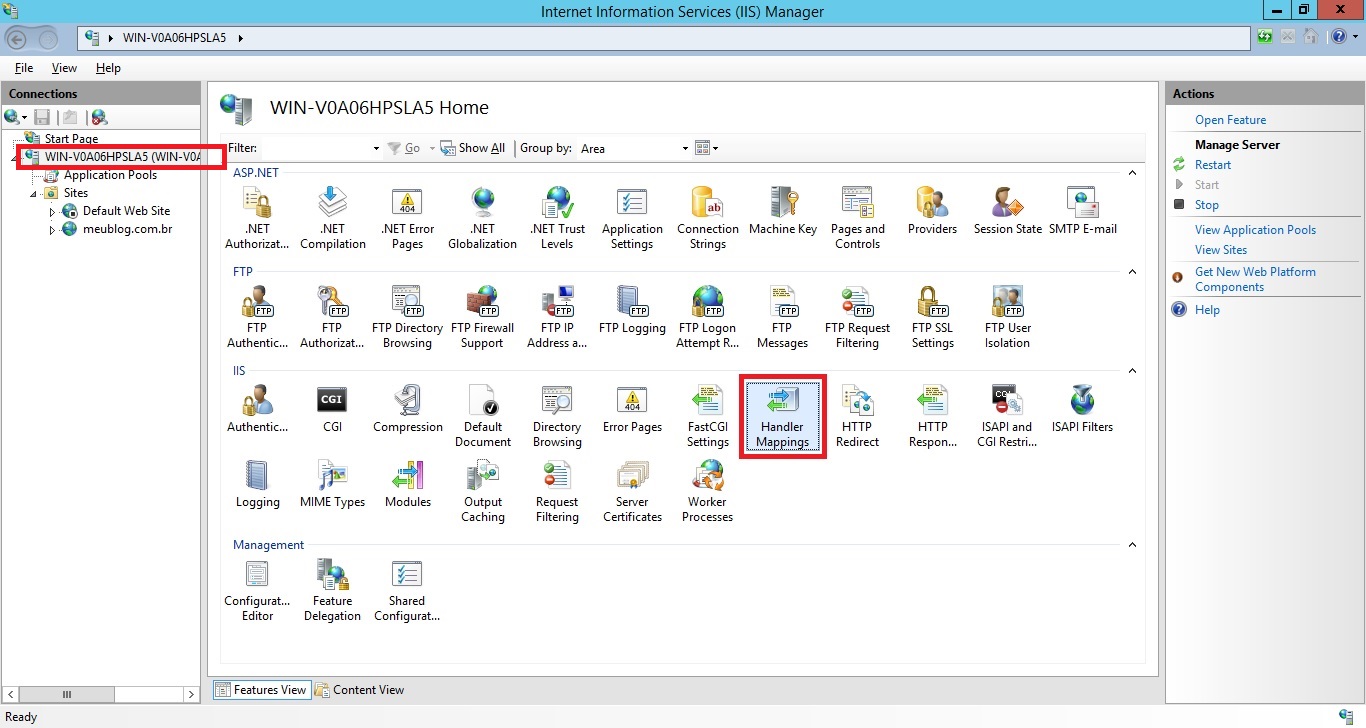Image resolution: width=1366 pixels, height=728 pixels.
Task: Open Compression feature
Action: 407,409
